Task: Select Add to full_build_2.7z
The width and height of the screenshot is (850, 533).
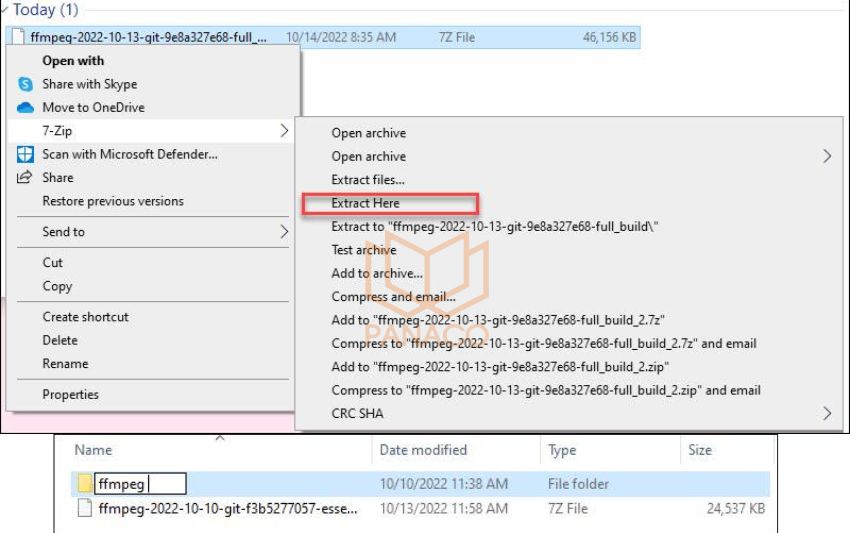Action: 498,320
